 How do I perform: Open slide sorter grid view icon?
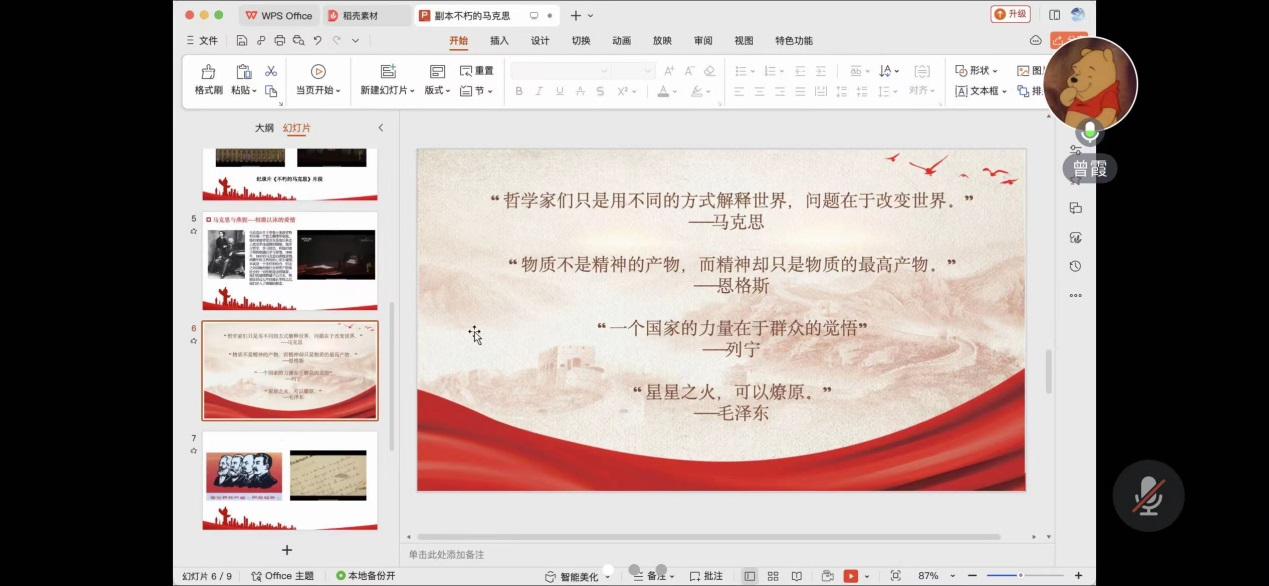pyautogui.click(x=773, y=576)
